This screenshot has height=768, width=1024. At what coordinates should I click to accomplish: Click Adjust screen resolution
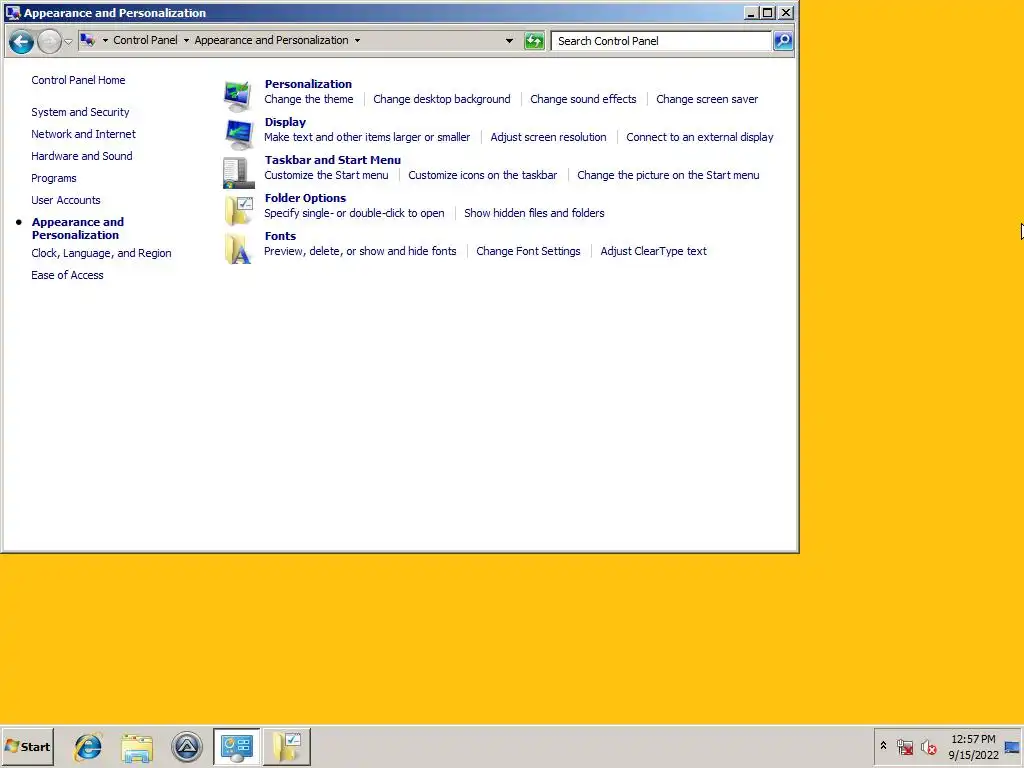[549, 137]
